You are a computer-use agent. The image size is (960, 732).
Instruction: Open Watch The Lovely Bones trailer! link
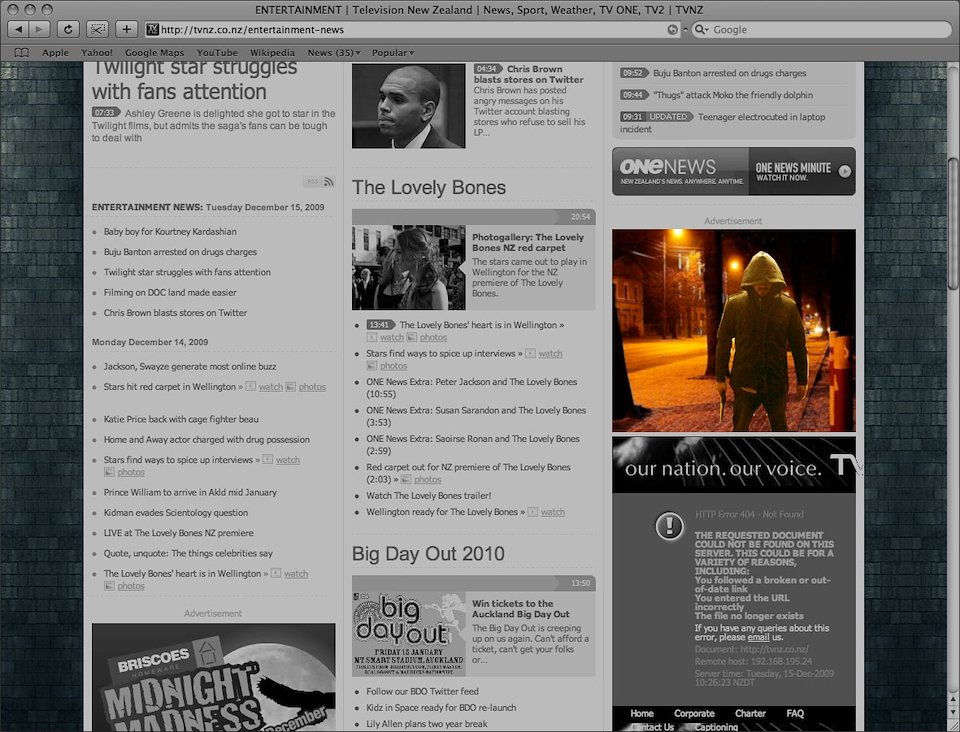pyautogui.click(x=429, y=496)
